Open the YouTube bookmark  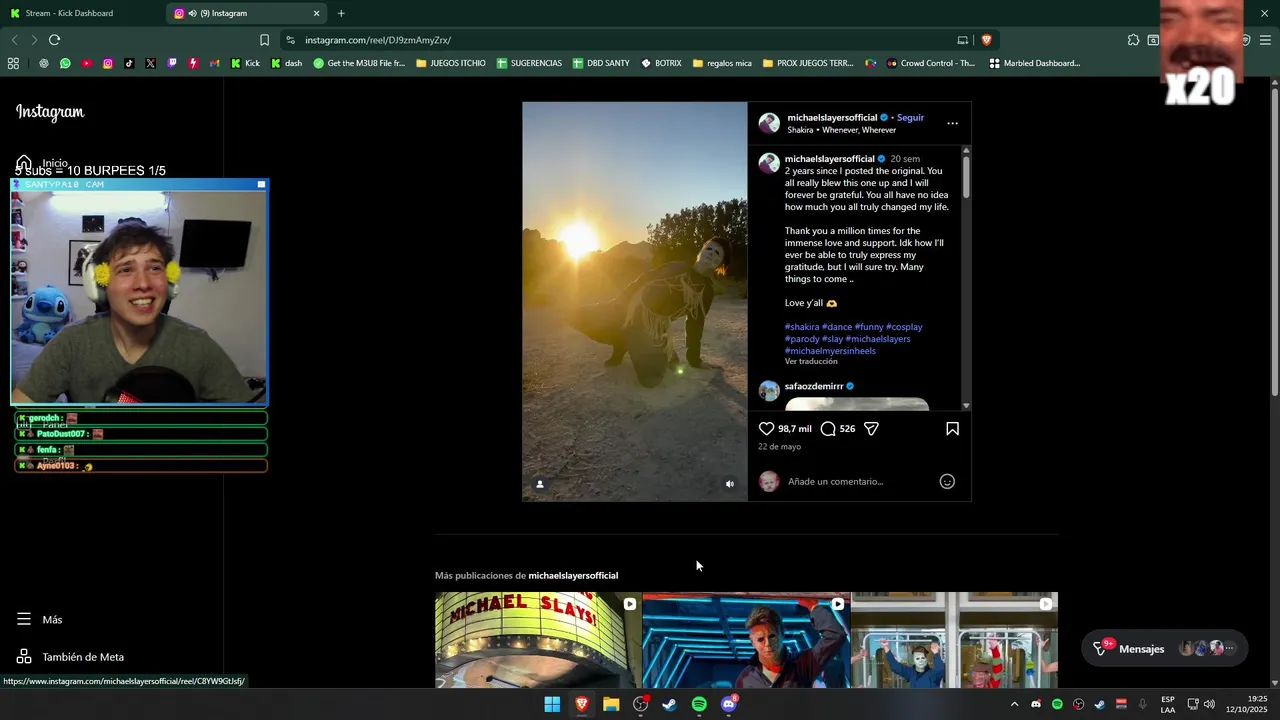pyautogui.click(x=87, y=63)
